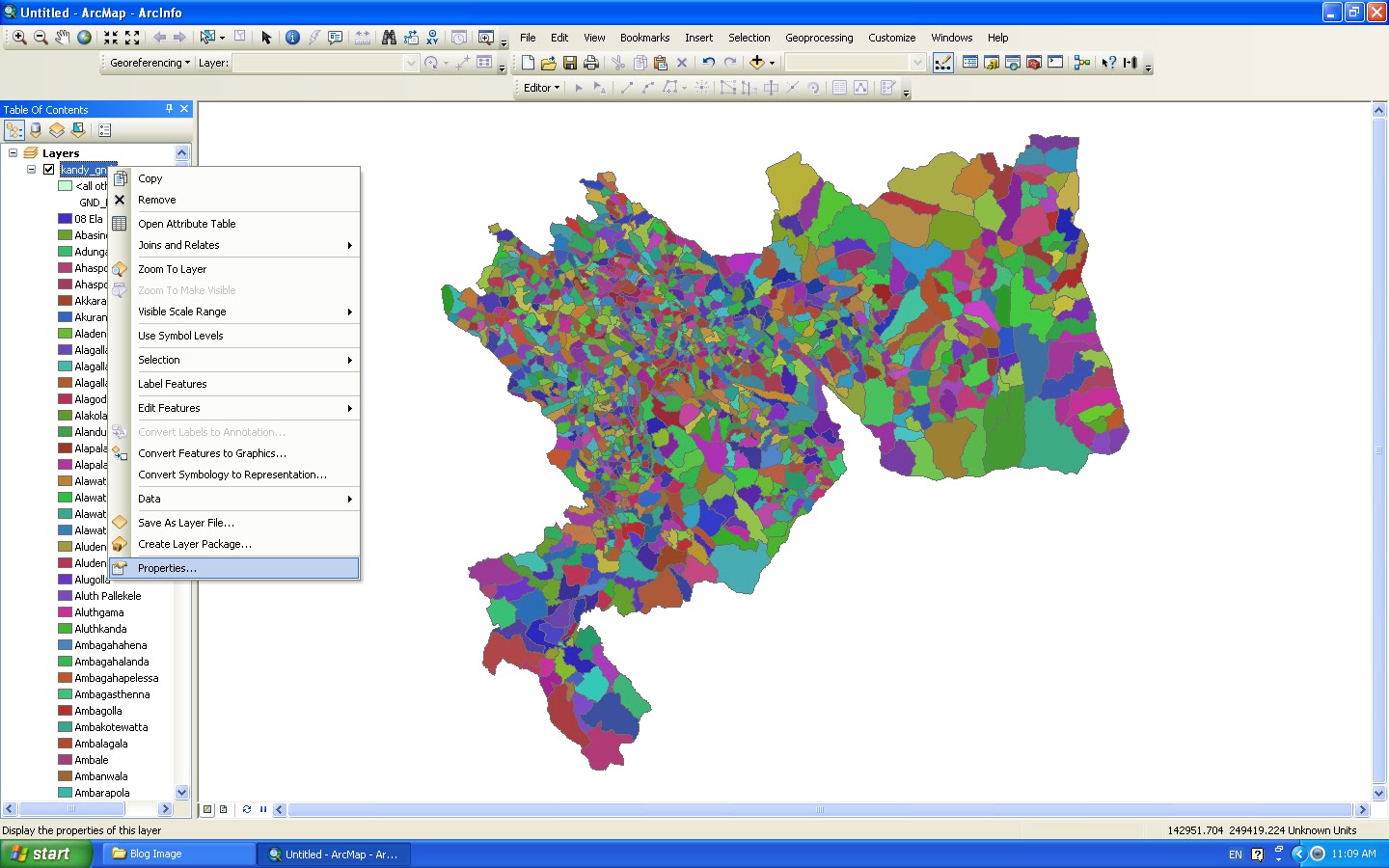
Task: Click the color swatch beside Aluthgama
Action: (65, 612)
